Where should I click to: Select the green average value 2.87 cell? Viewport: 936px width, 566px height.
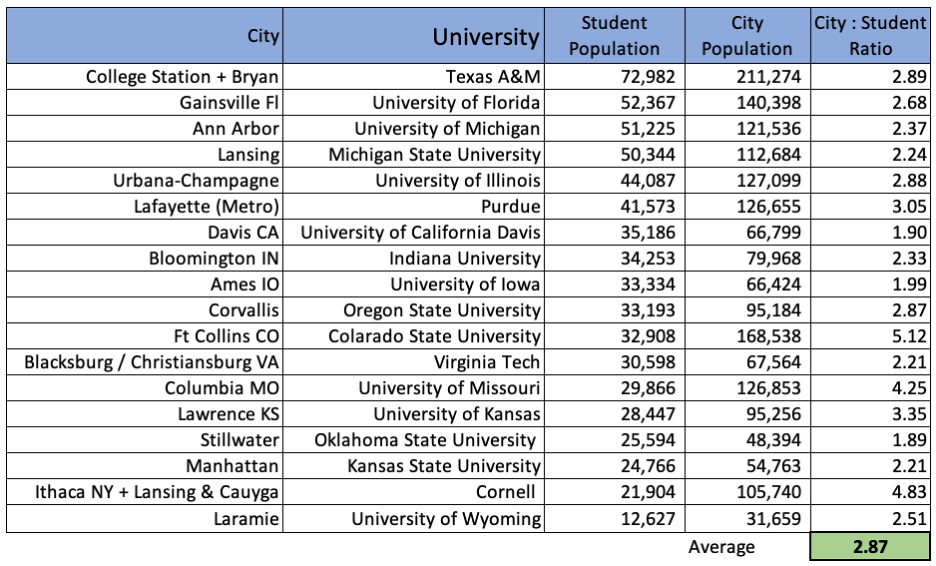(869, 547)
